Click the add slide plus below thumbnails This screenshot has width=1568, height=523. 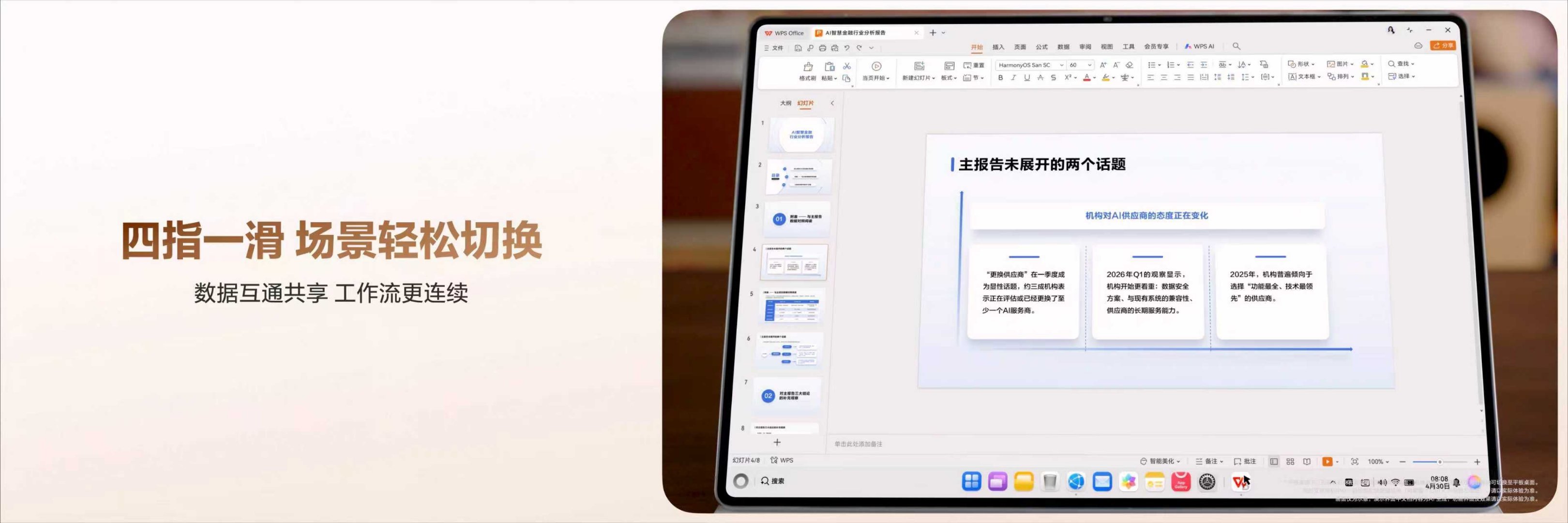(x=777, y=442)
